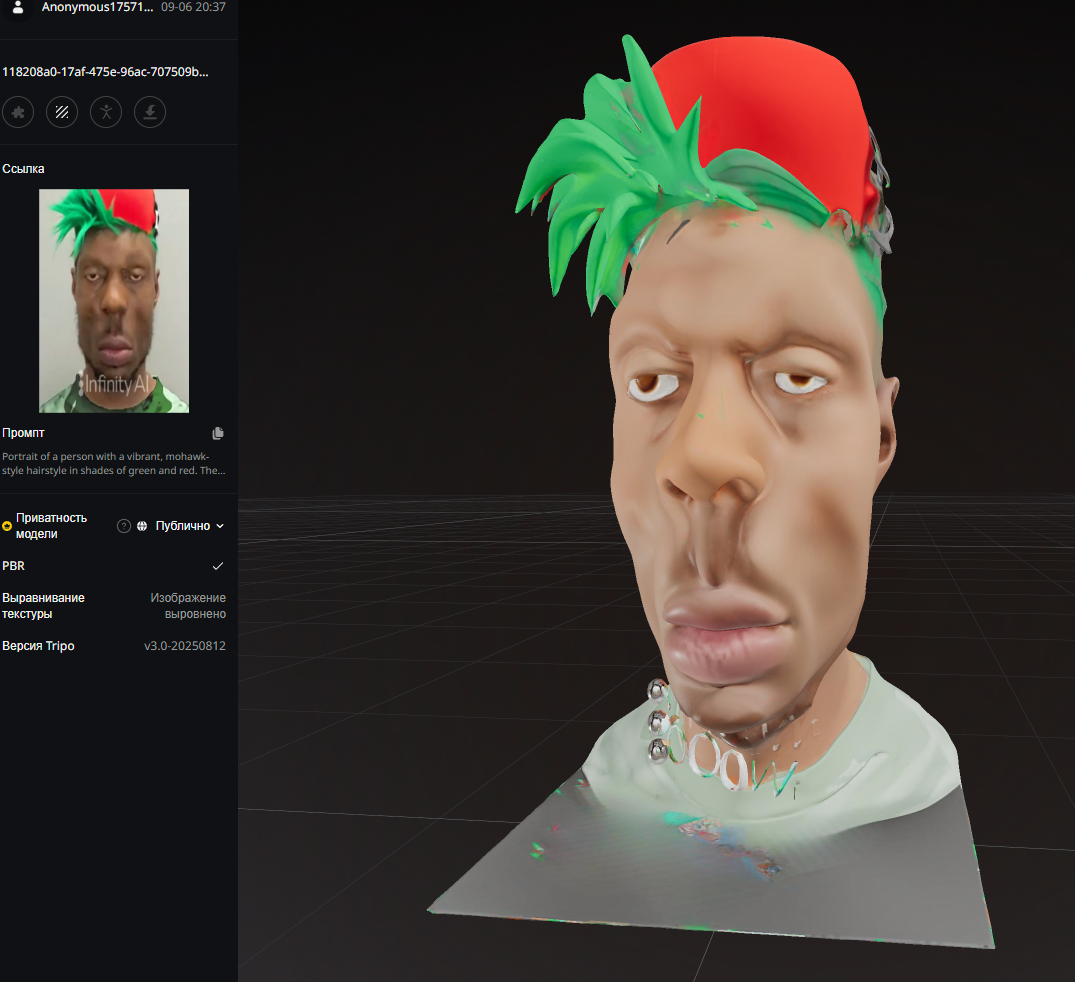1075x982 pixels.
Task: Click the puzzle piece segmentation icon
Action: (18, 112)
